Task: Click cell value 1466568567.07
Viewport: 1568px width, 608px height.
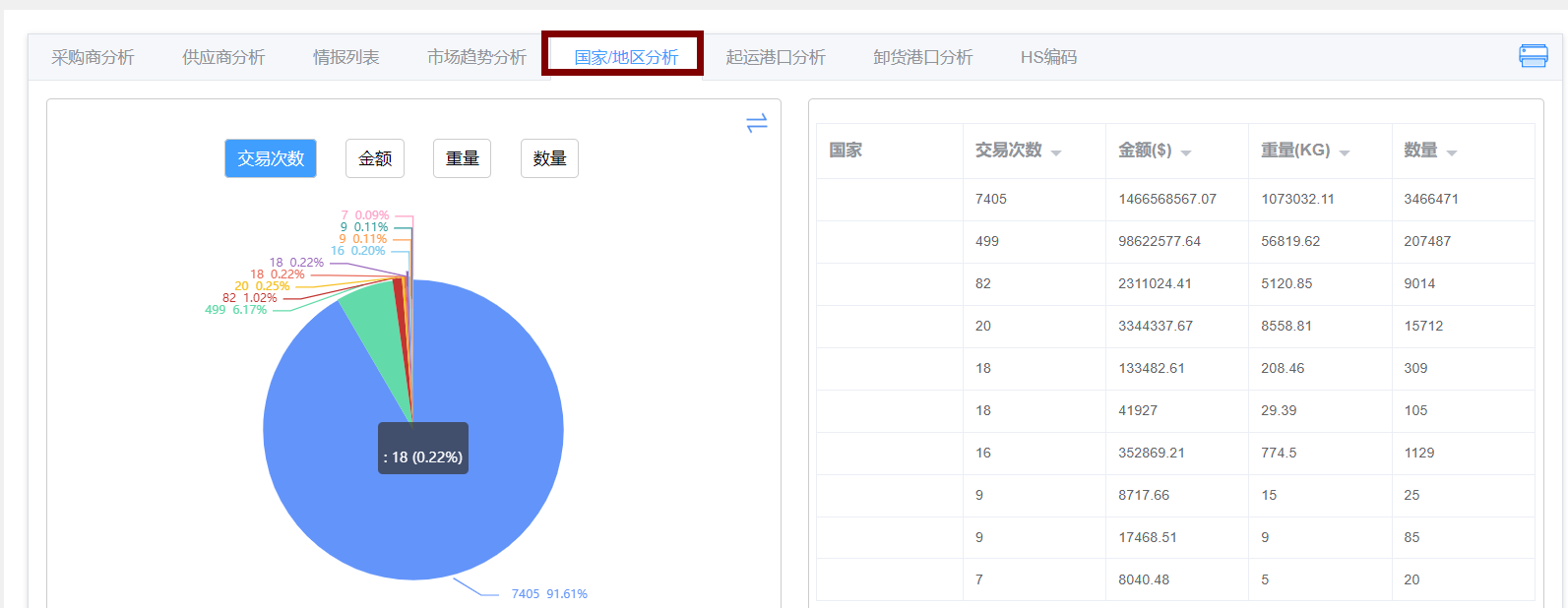Action: [1167, 199]
